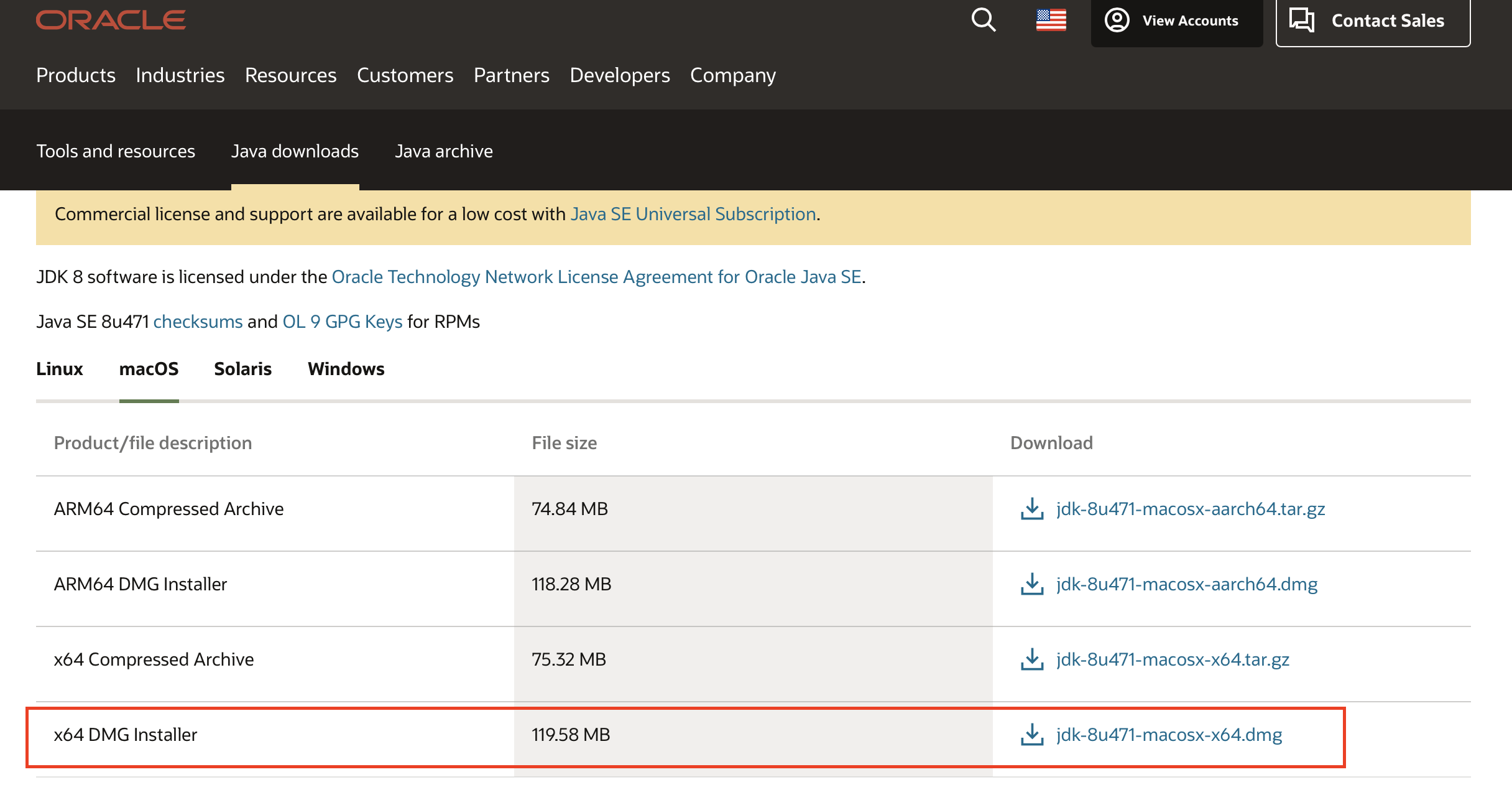Open Tools and resources tab
The height and width of the screenshot is (800, 1512).
coord(116,151)
